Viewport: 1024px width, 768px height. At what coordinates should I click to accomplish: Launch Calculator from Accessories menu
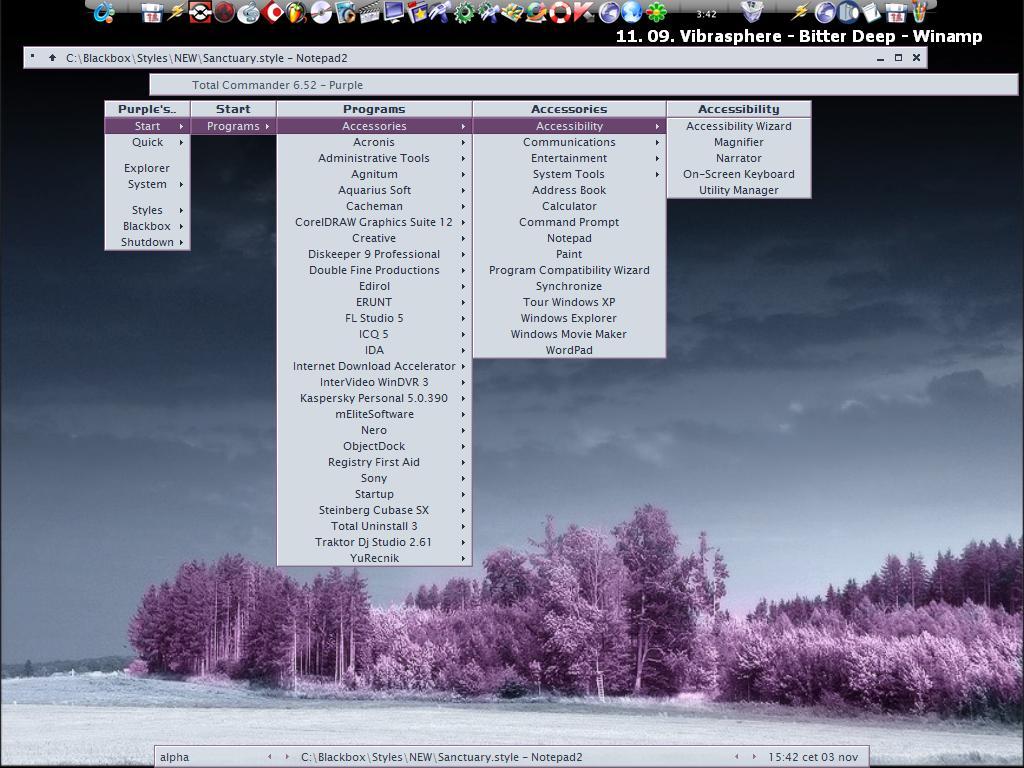coord(569,206)
